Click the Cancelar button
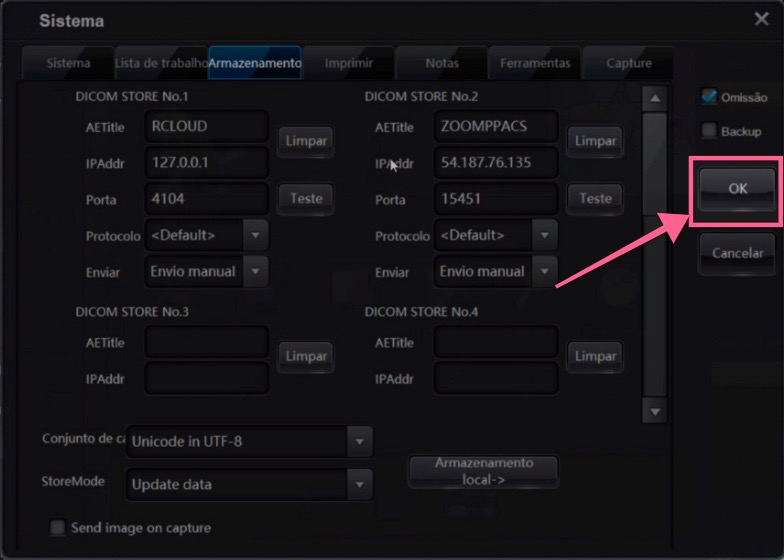Screen dimensions: 784x560 tap(737, 253)
